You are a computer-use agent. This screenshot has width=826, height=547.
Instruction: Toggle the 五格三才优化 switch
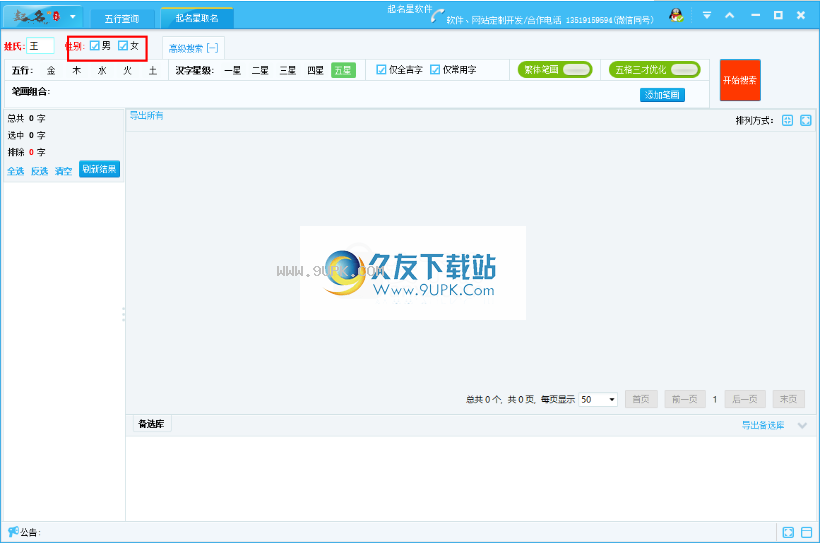(655, 70)
